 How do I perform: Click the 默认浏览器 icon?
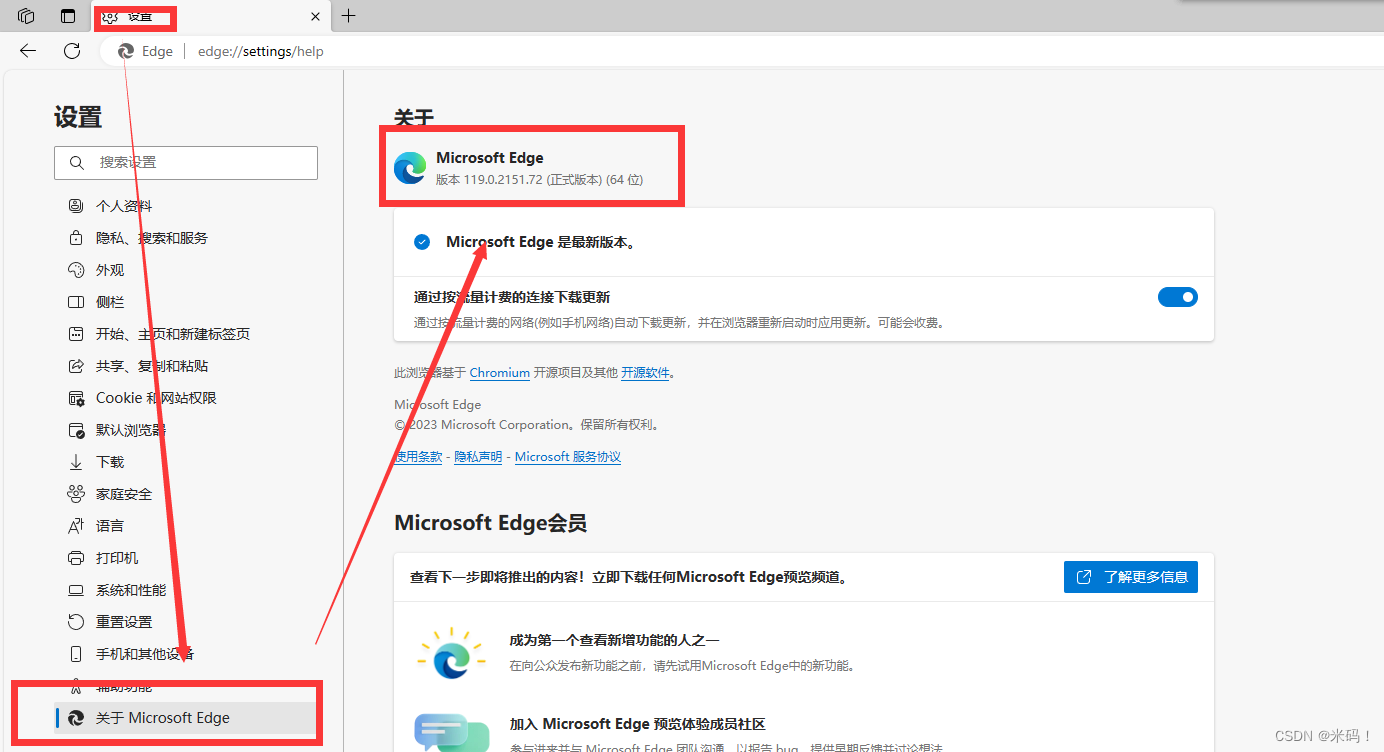[x=76, y=430]
